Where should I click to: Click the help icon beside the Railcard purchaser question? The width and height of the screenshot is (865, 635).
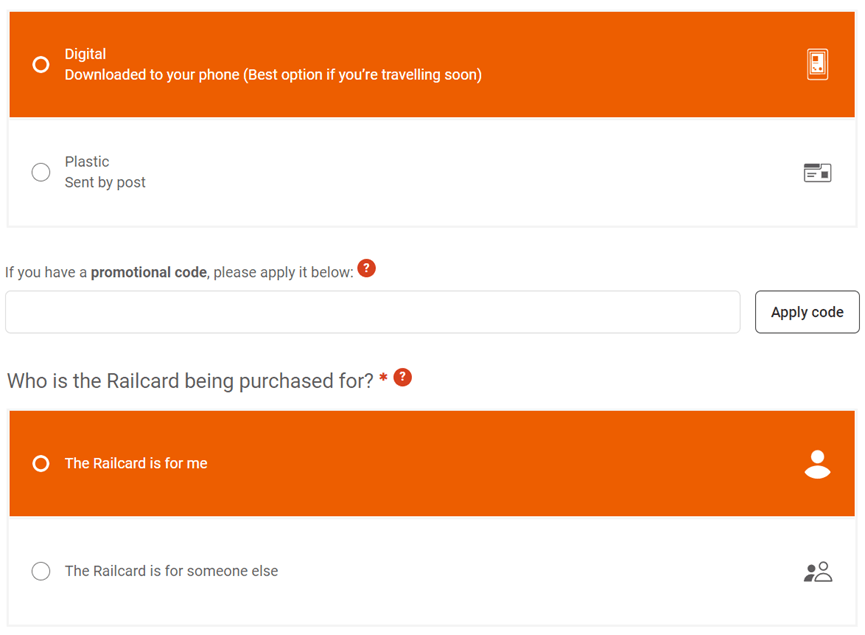point(403,378)
